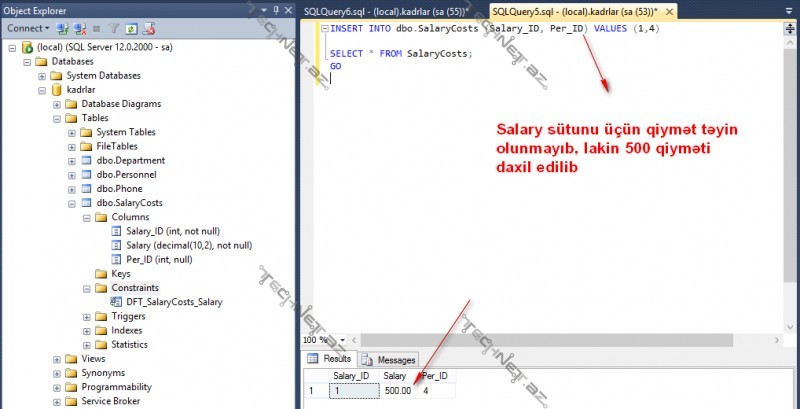Click the Filter funnel icon

click(x=115, y=29)
